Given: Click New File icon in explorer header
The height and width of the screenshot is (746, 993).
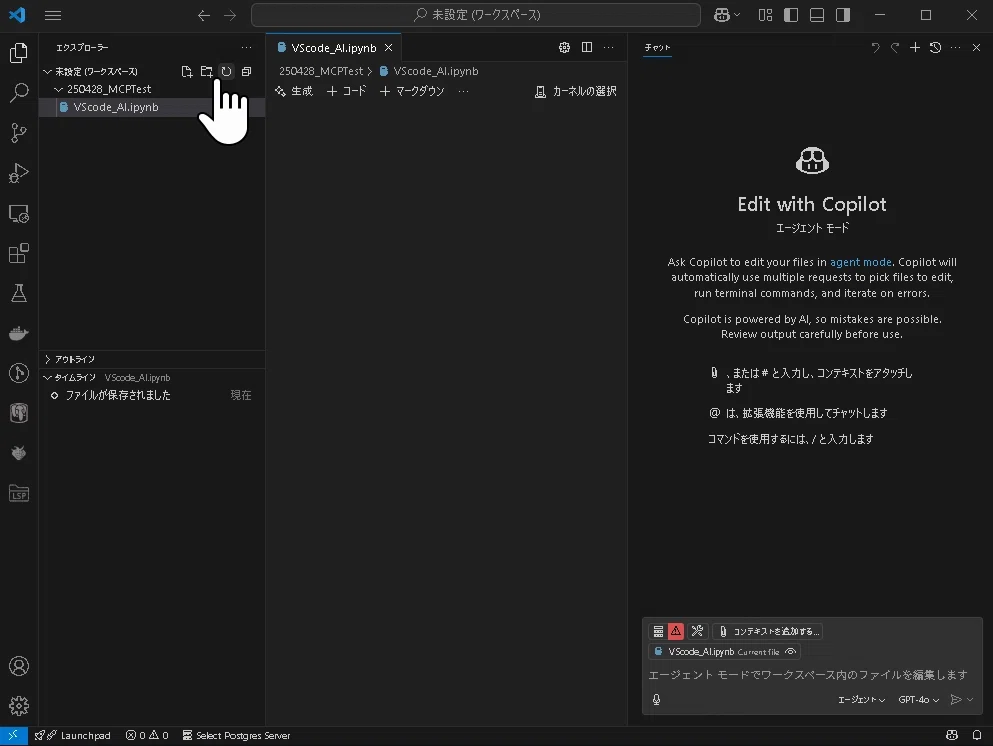Looking at the screenshot, I should [187, 72].
